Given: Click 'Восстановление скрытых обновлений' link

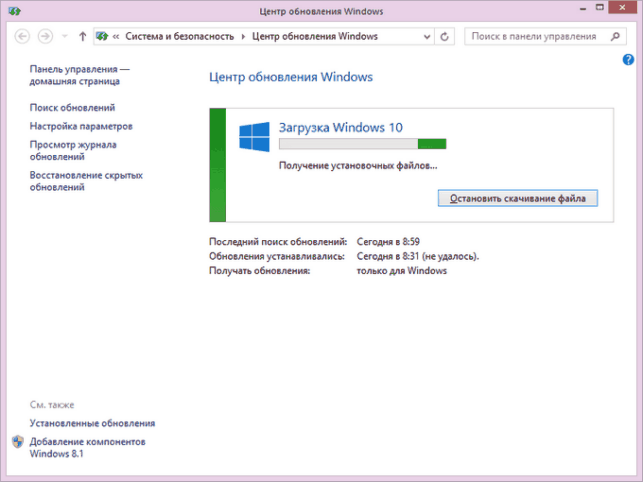Looking at the screenshot, I should coord(86,181).
